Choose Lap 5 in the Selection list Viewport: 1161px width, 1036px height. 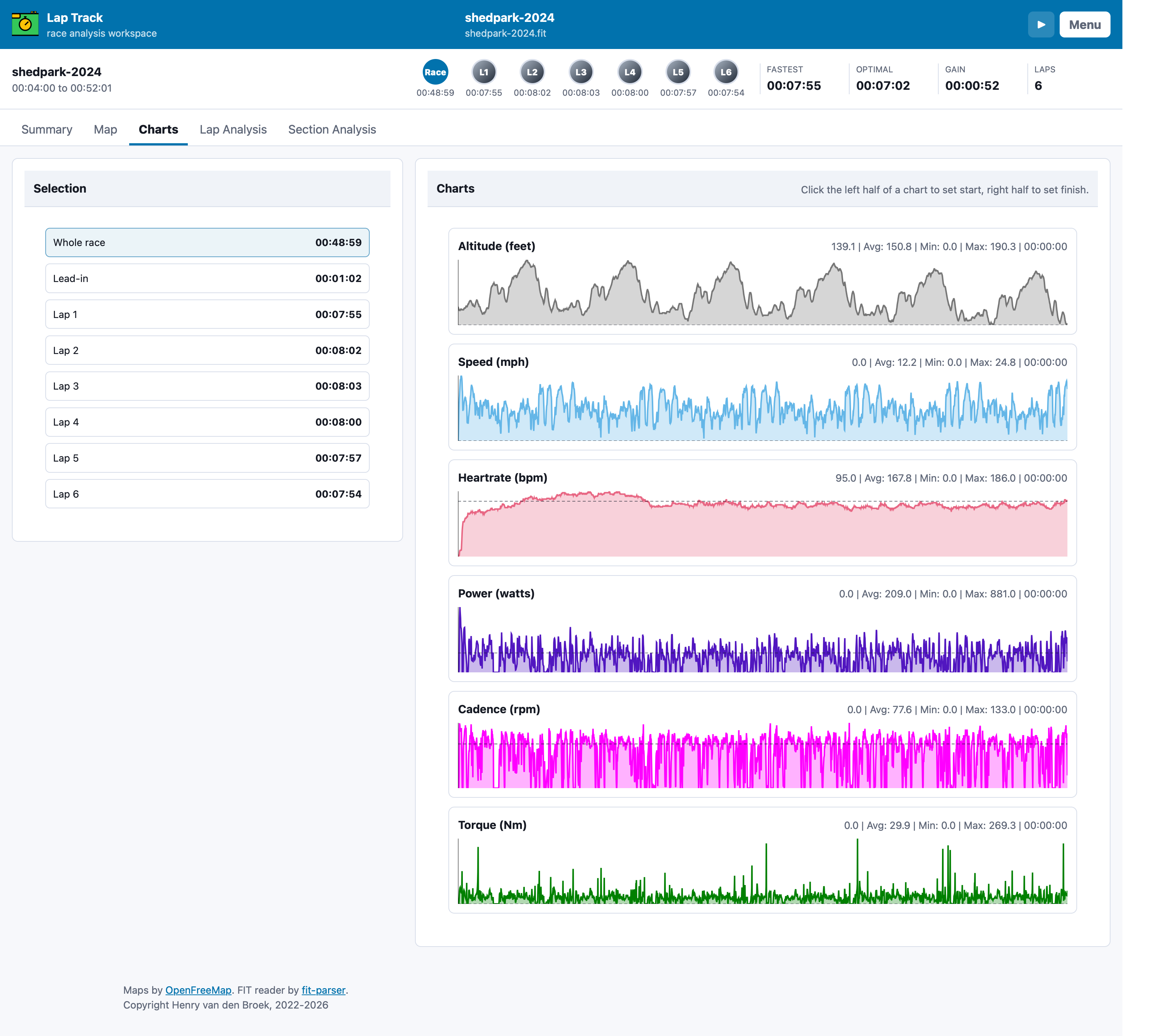[x=207, y=458]
